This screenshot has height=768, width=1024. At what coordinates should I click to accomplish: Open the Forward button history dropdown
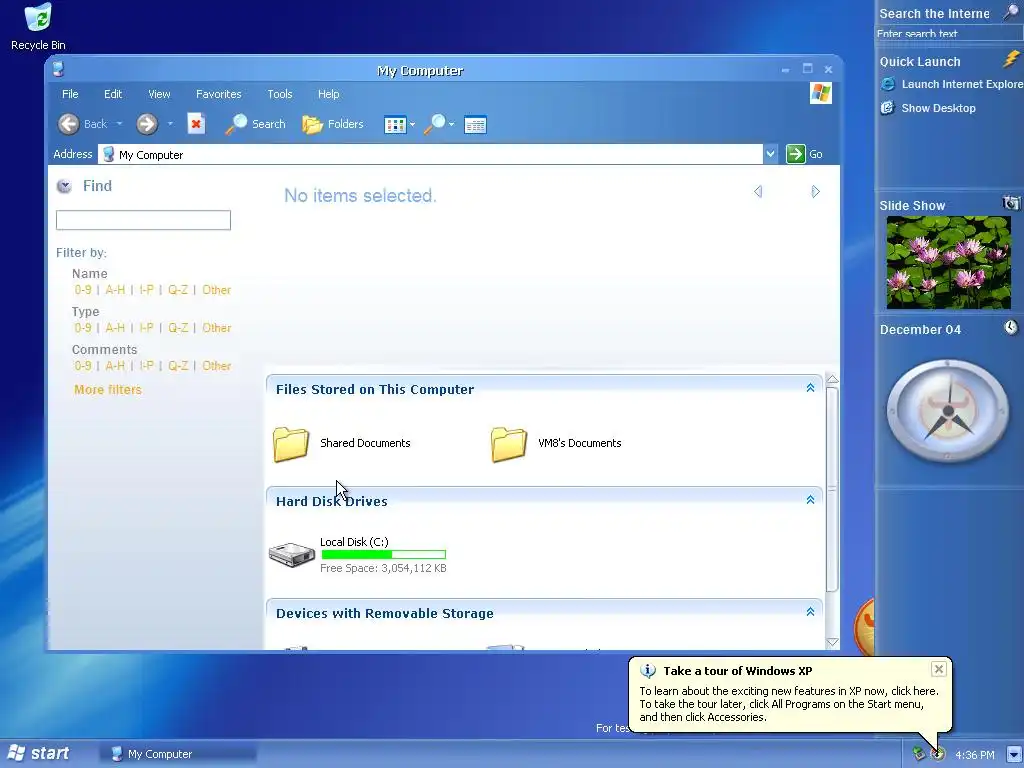(170, 124)
